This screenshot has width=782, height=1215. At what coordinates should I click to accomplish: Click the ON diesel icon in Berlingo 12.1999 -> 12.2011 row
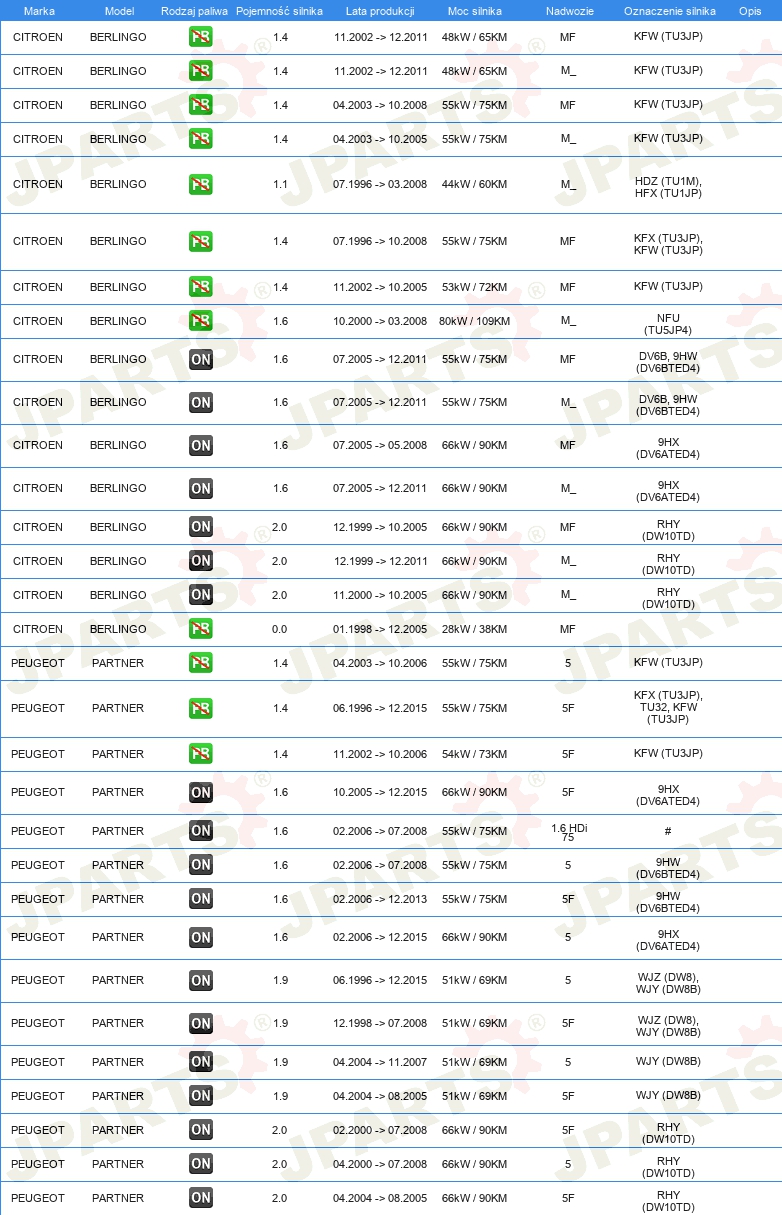[201, 561]
